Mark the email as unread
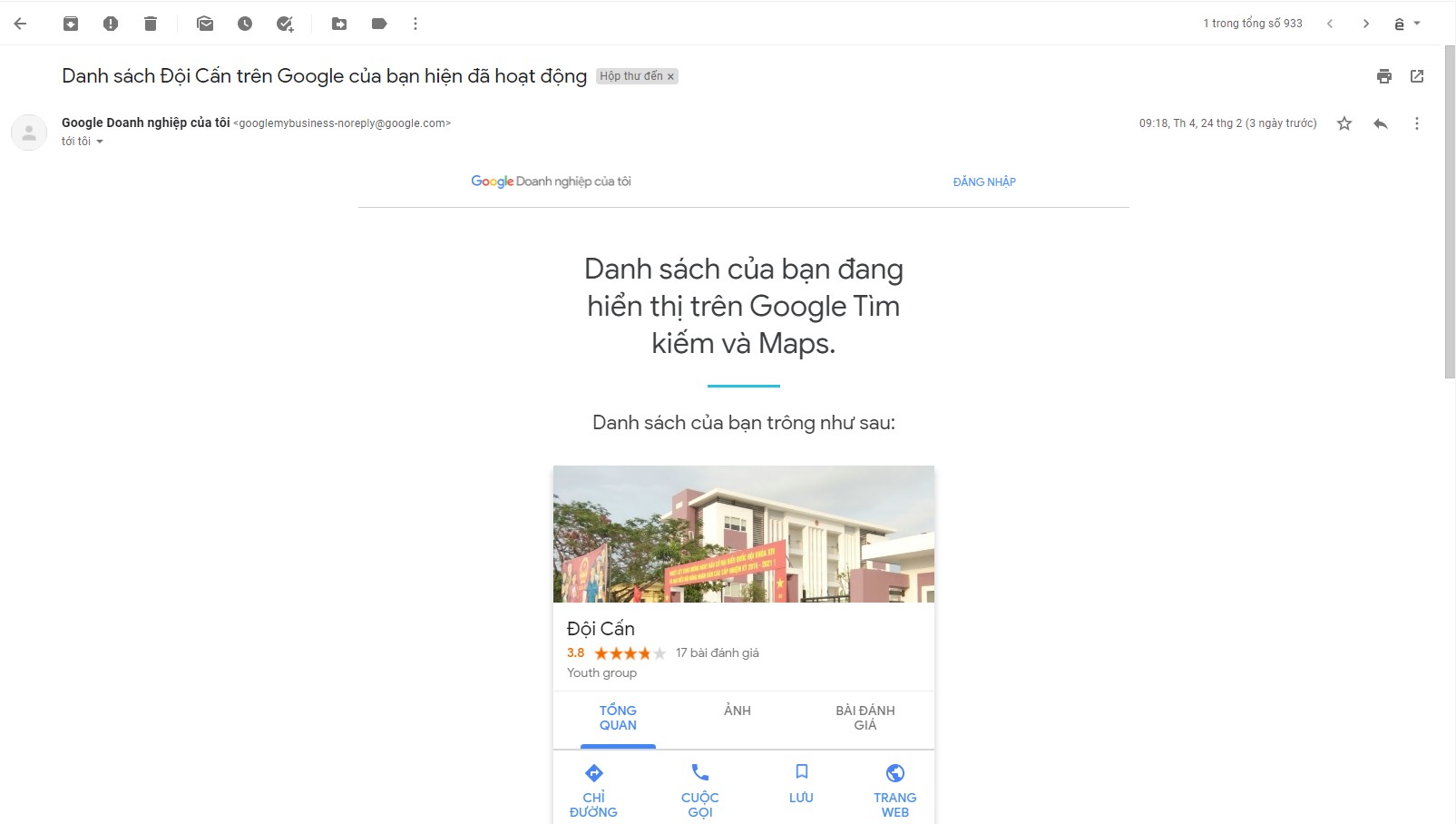The image size is (1456, 824). point(205,24)
